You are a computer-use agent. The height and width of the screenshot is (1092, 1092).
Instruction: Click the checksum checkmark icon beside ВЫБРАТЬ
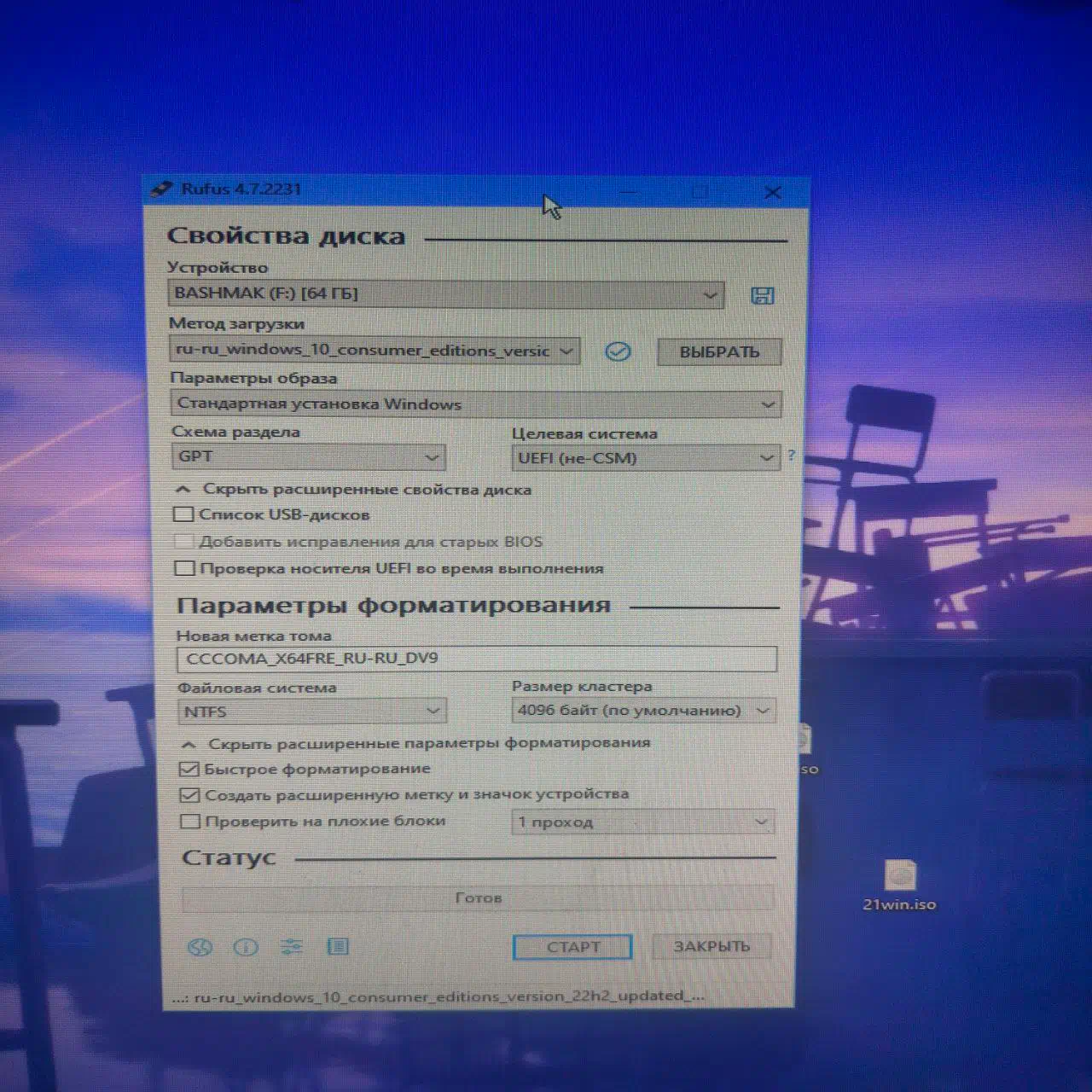tap(618, 351)
